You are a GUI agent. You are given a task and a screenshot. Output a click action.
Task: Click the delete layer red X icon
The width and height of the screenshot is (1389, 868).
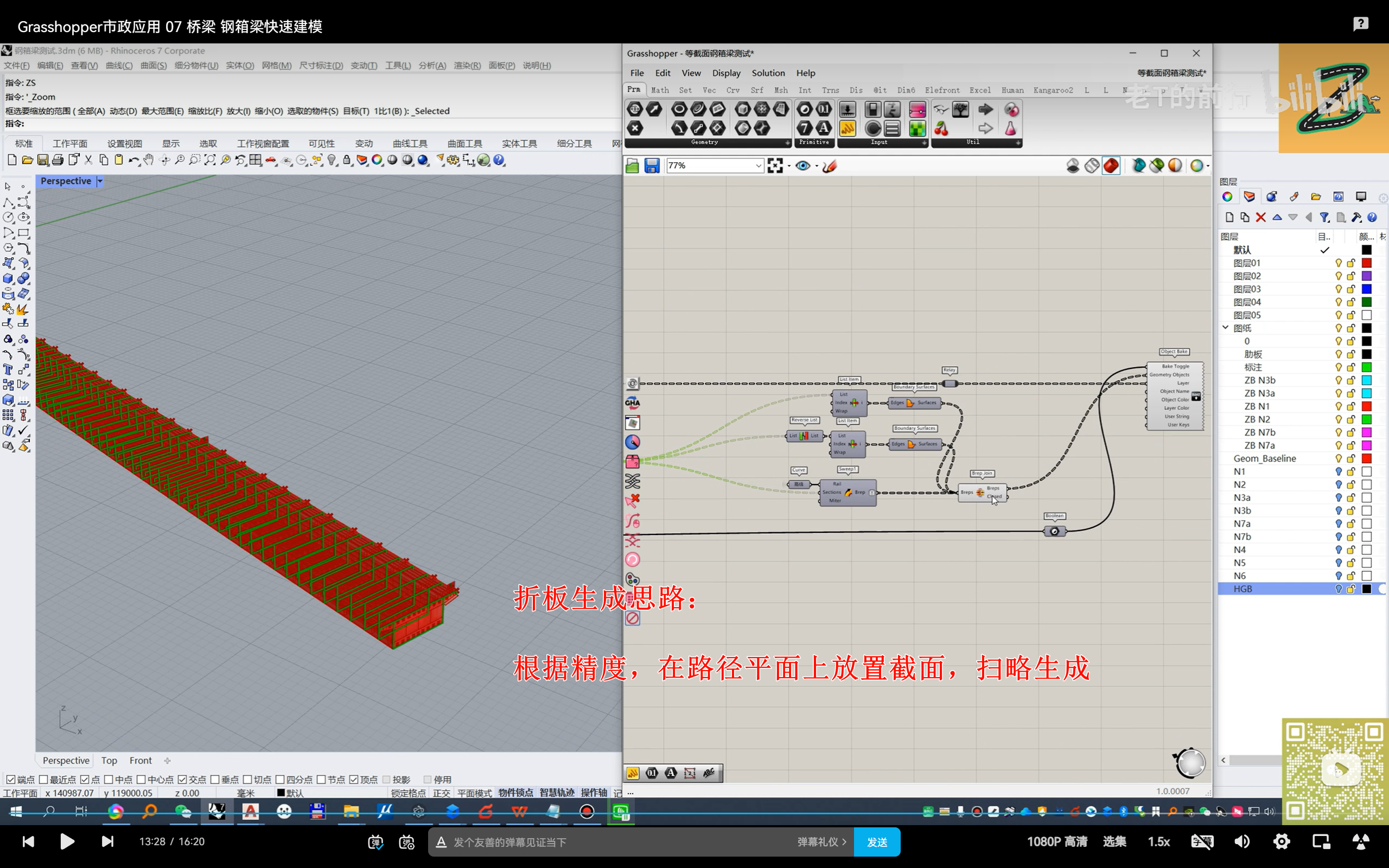1260,218
